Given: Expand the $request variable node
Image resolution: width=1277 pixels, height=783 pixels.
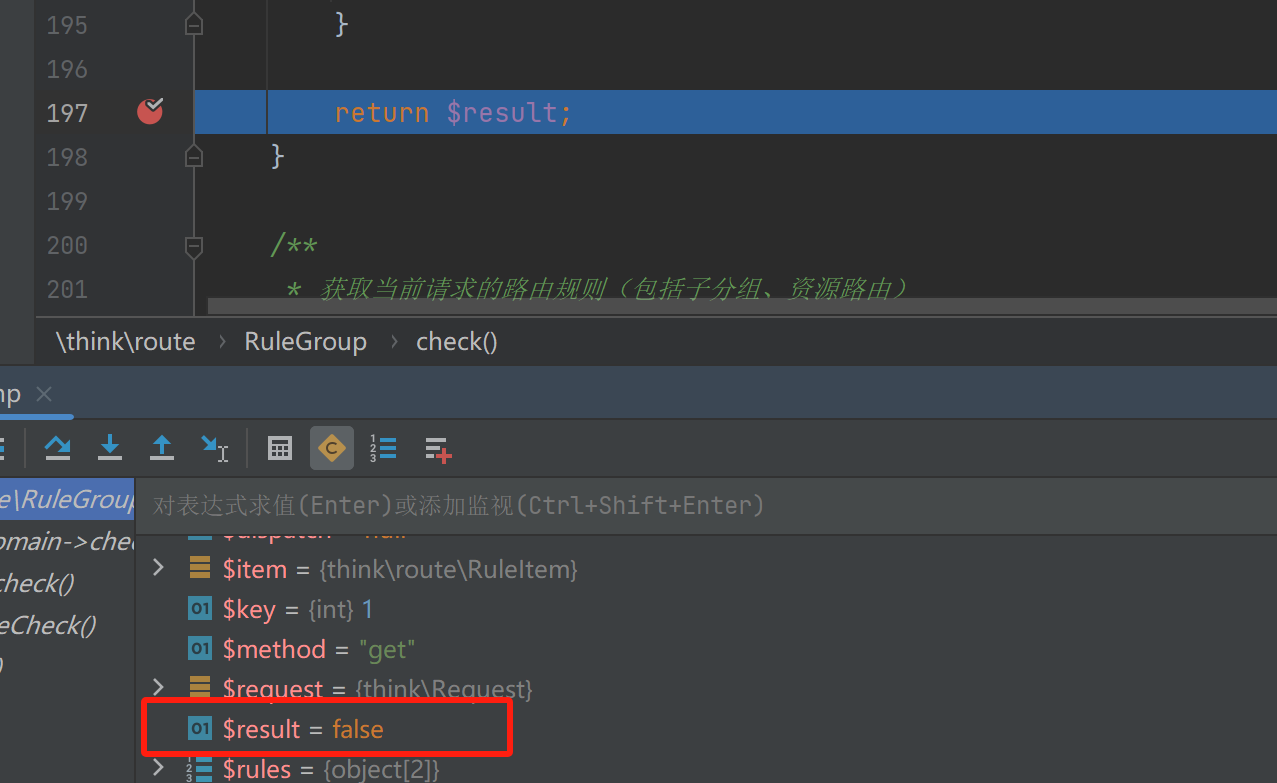Looking at the screenshot, I should point(158,687).
